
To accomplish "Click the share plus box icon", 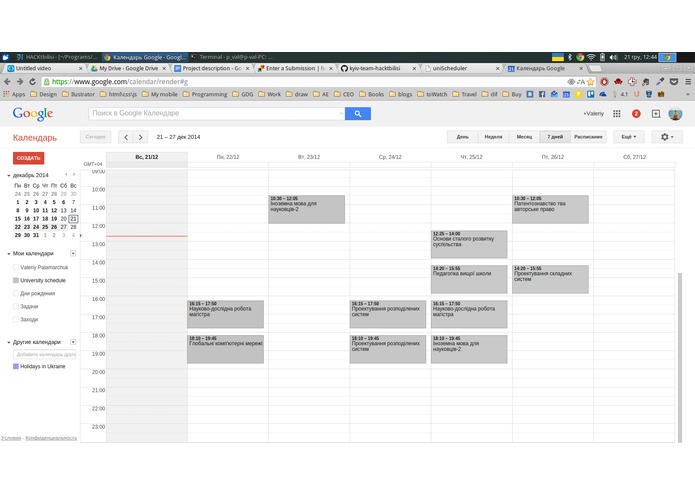I will point(656,114).
